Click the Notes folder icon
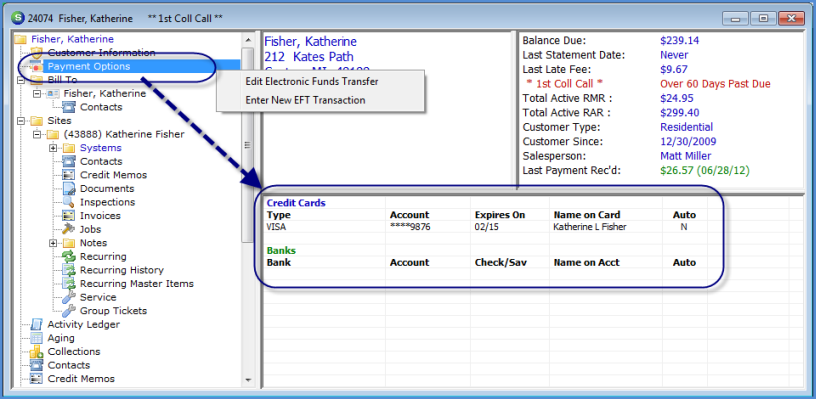Screen dimensions: 816x399 69,243
